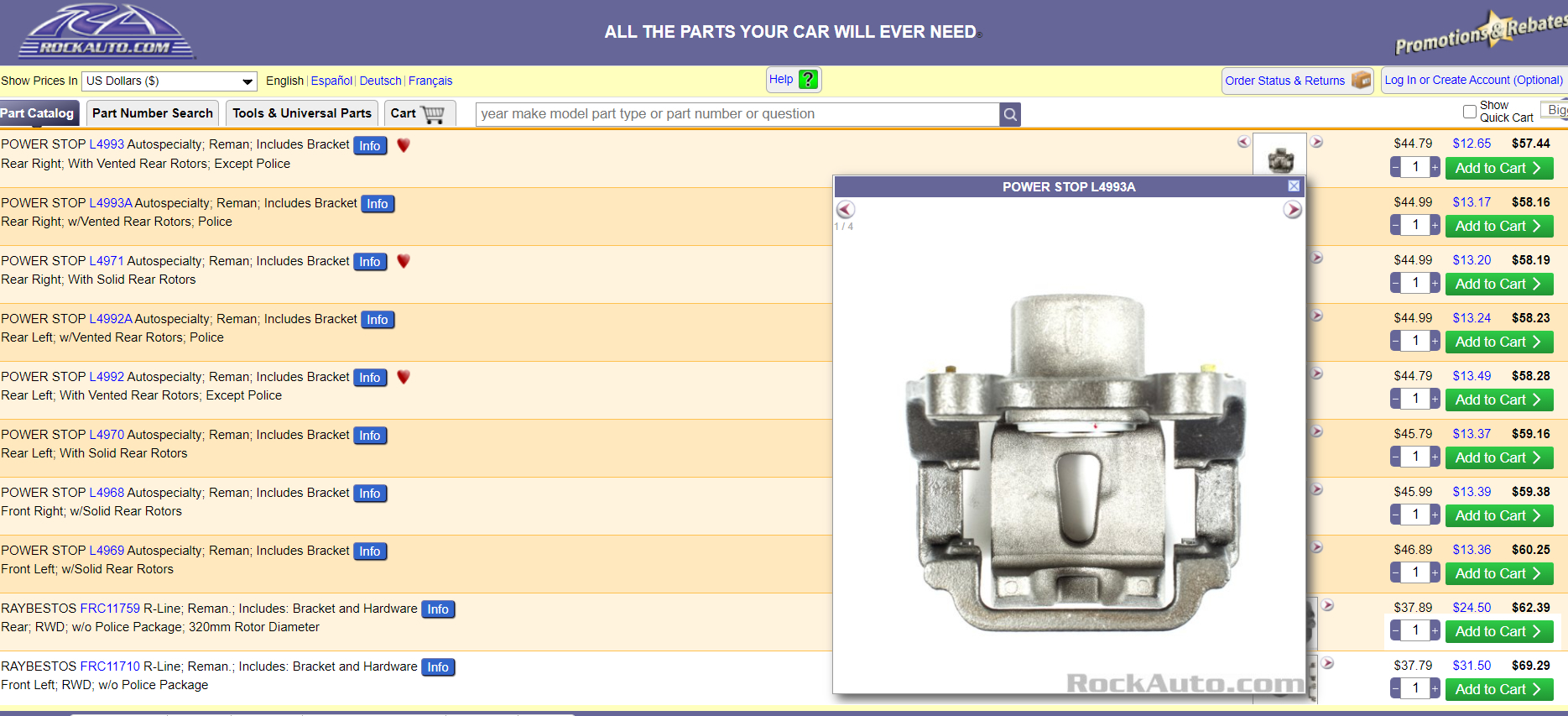Increase quantity for the $58.16 item
Screen dimensions: 1568x716
pos(1435,225)
